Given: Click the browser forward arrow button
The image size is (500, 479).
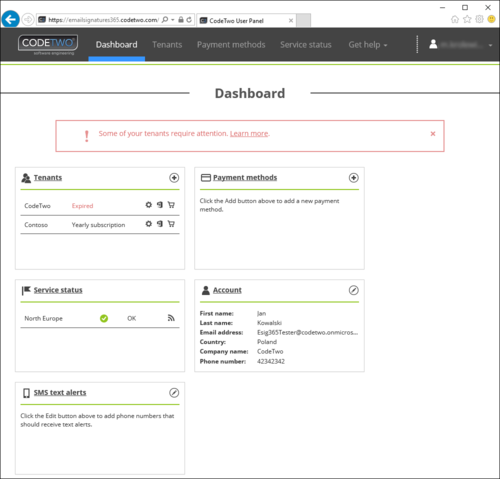Looking at the screenshot, I should [x=28, y=19].
